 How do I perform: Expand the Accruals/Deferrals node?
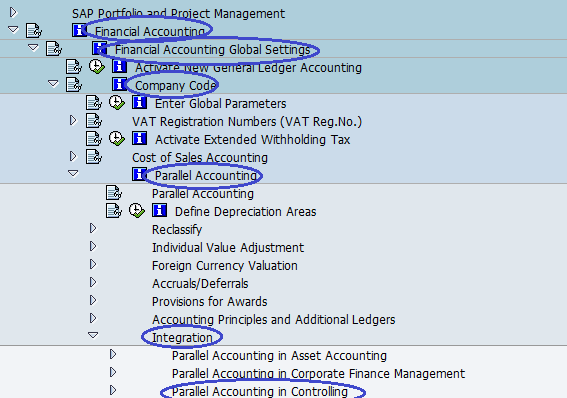click(93, 282)
